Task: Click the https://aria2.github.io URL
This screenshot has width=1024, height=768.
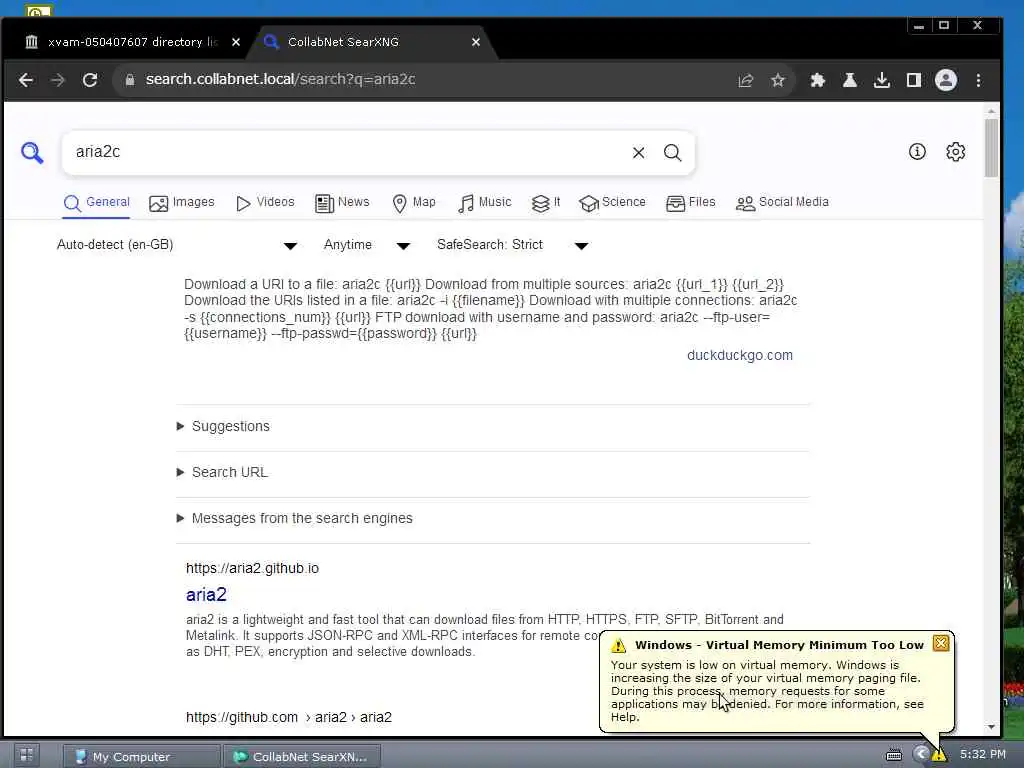Action: tap(252, 568)
